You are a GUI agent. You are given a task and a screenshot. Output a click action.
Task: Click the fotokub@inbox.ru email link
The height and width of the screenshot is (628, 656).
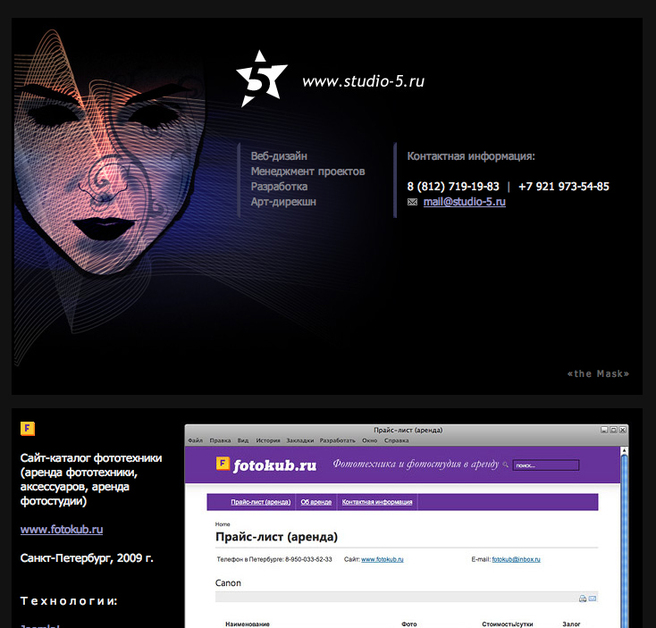click(516, 559)
